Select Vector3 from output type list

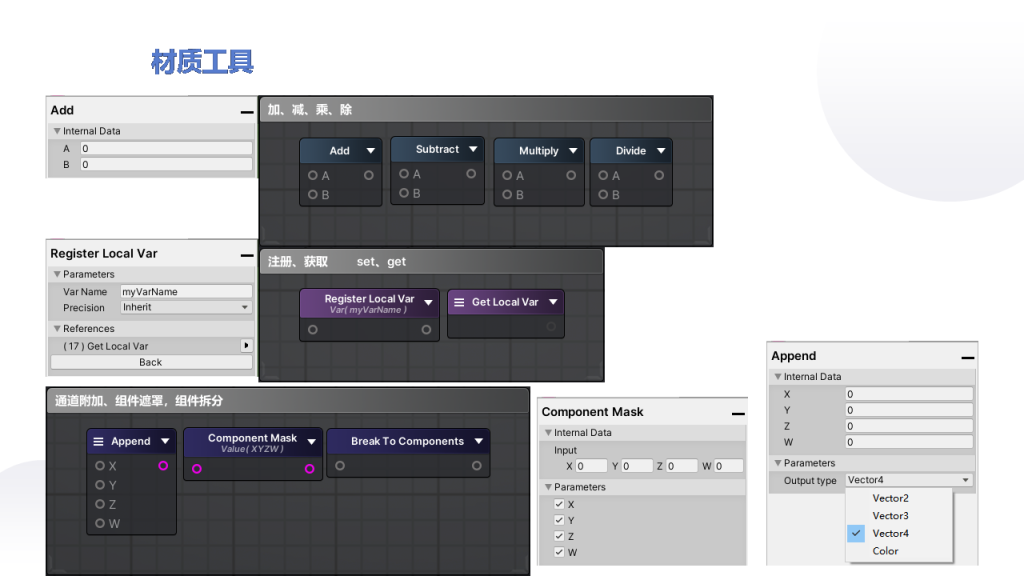pyautogui.click(x=890, y=516)
